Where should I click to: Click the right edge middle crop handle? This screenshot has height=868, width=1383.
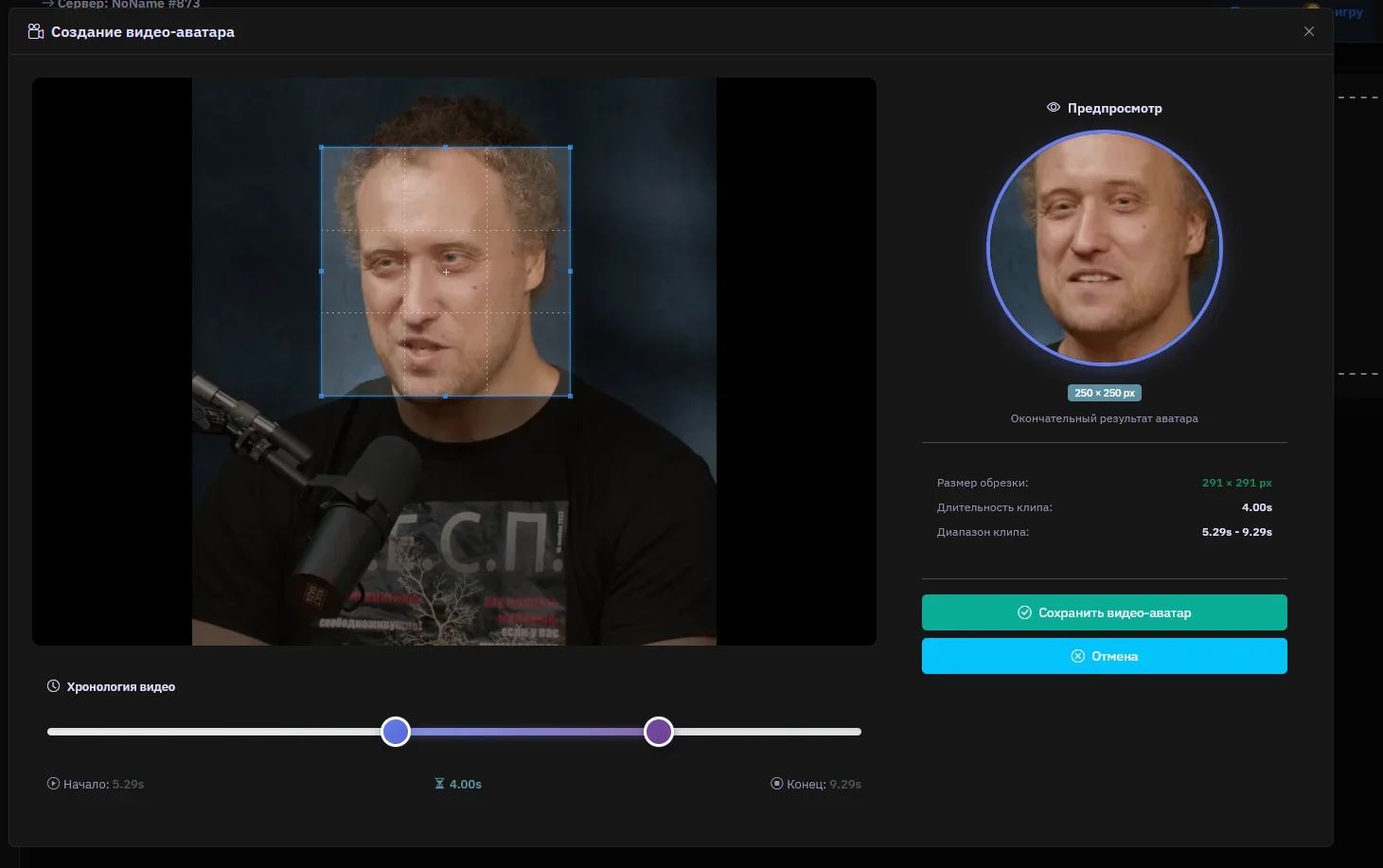click(570, 272)
